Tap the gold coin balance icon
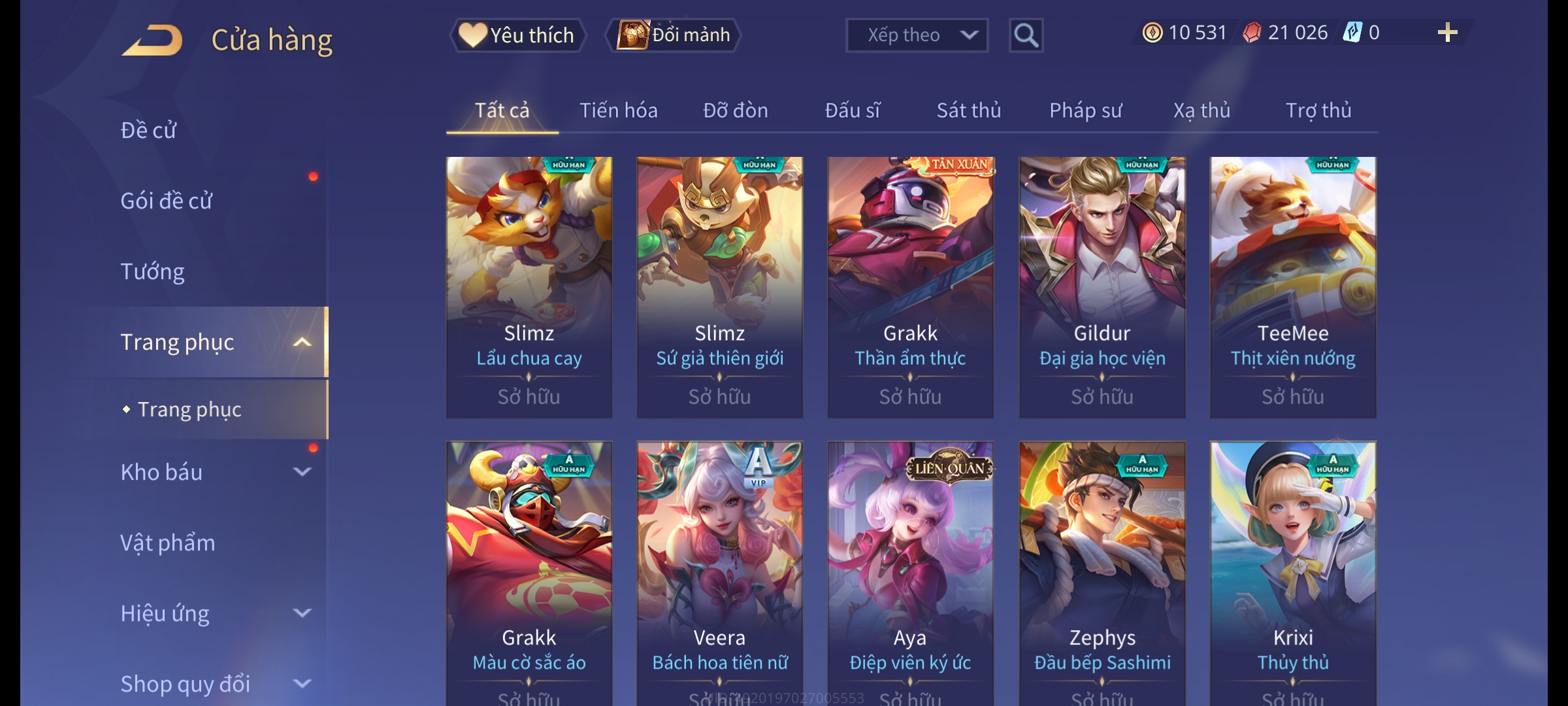The height and width of the screenshot is (706, 1568). coord(1152,33)
